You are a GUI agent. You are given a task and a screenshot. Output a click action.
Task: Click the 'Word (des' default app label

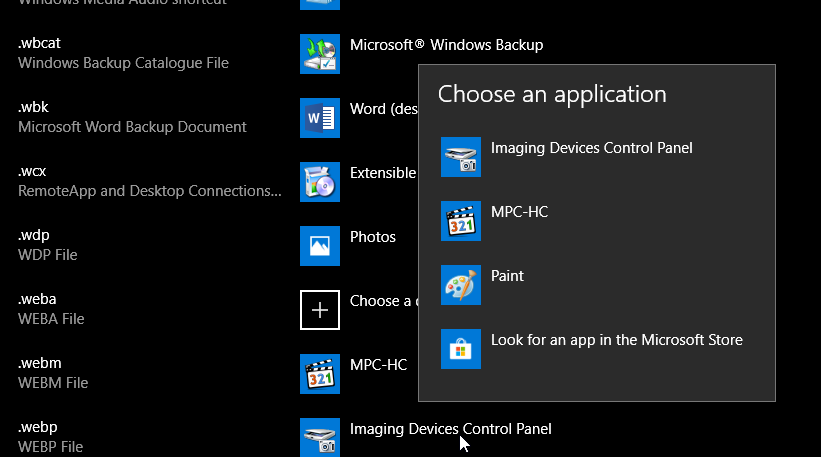click(384, 109)
